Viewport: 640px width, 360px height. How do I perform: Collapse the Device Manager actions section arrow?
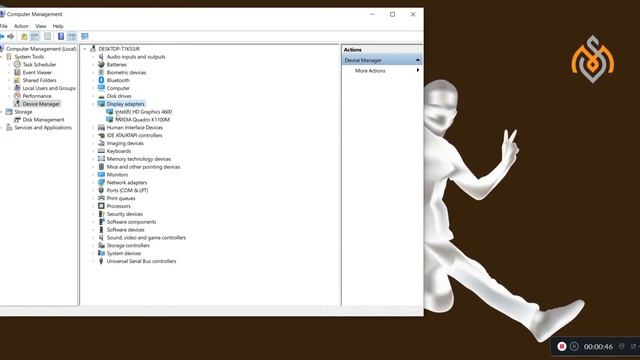click(418, 60)
